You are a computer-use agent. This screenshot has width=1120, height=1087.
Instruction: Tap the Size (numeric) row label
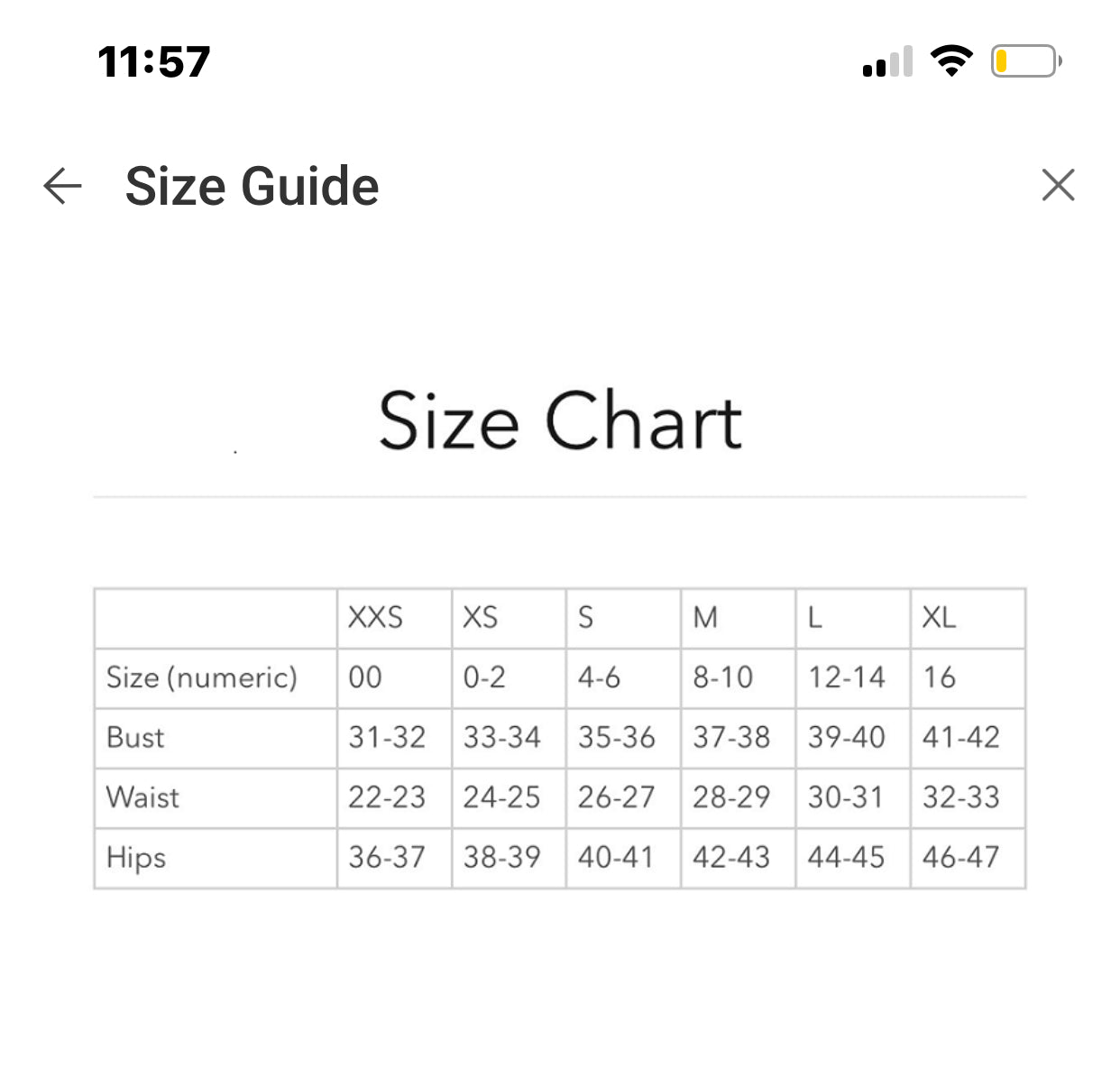[x=216, y=677]
